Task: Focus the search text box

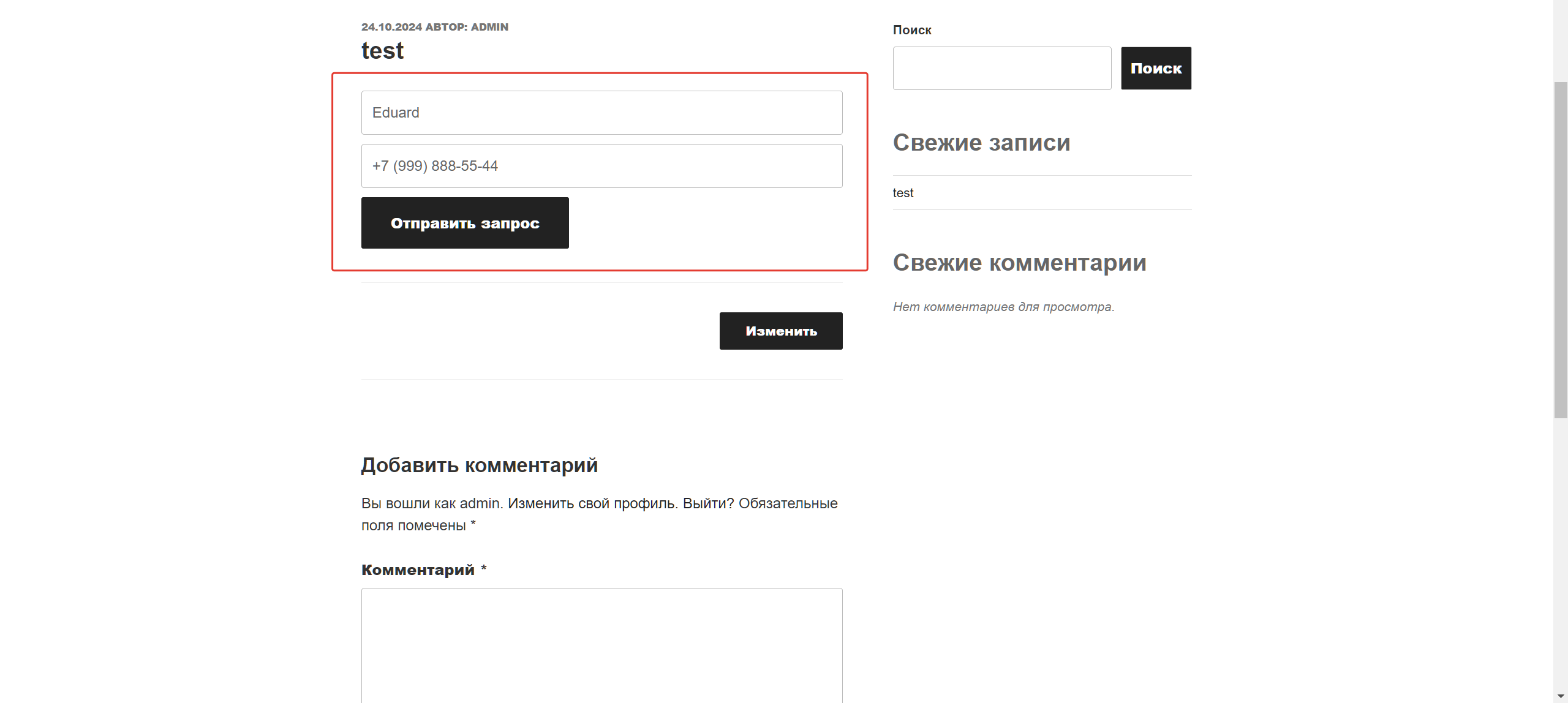Action: click(1001, 68)
